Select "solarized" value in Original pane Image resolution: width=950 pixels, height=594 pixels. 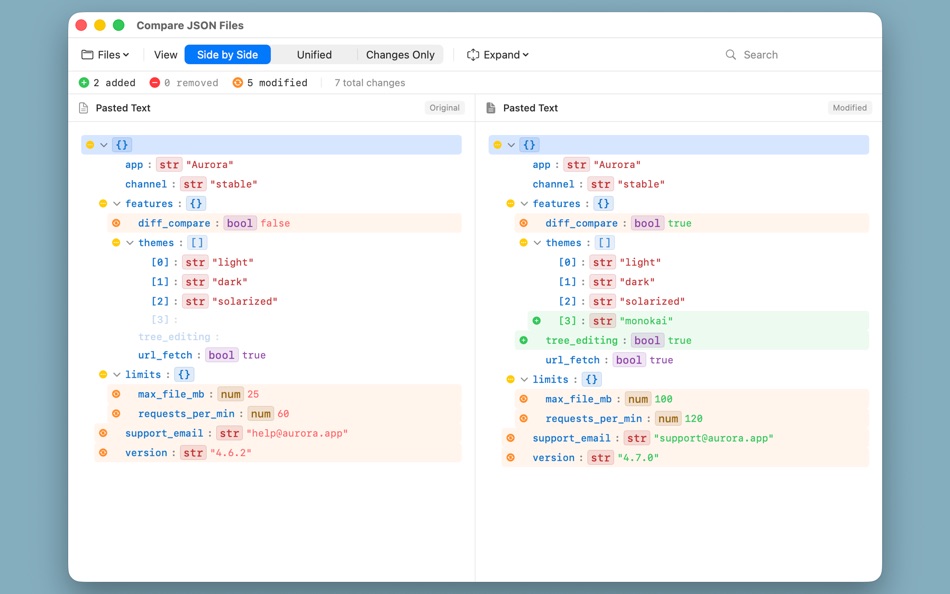(245, 301)
